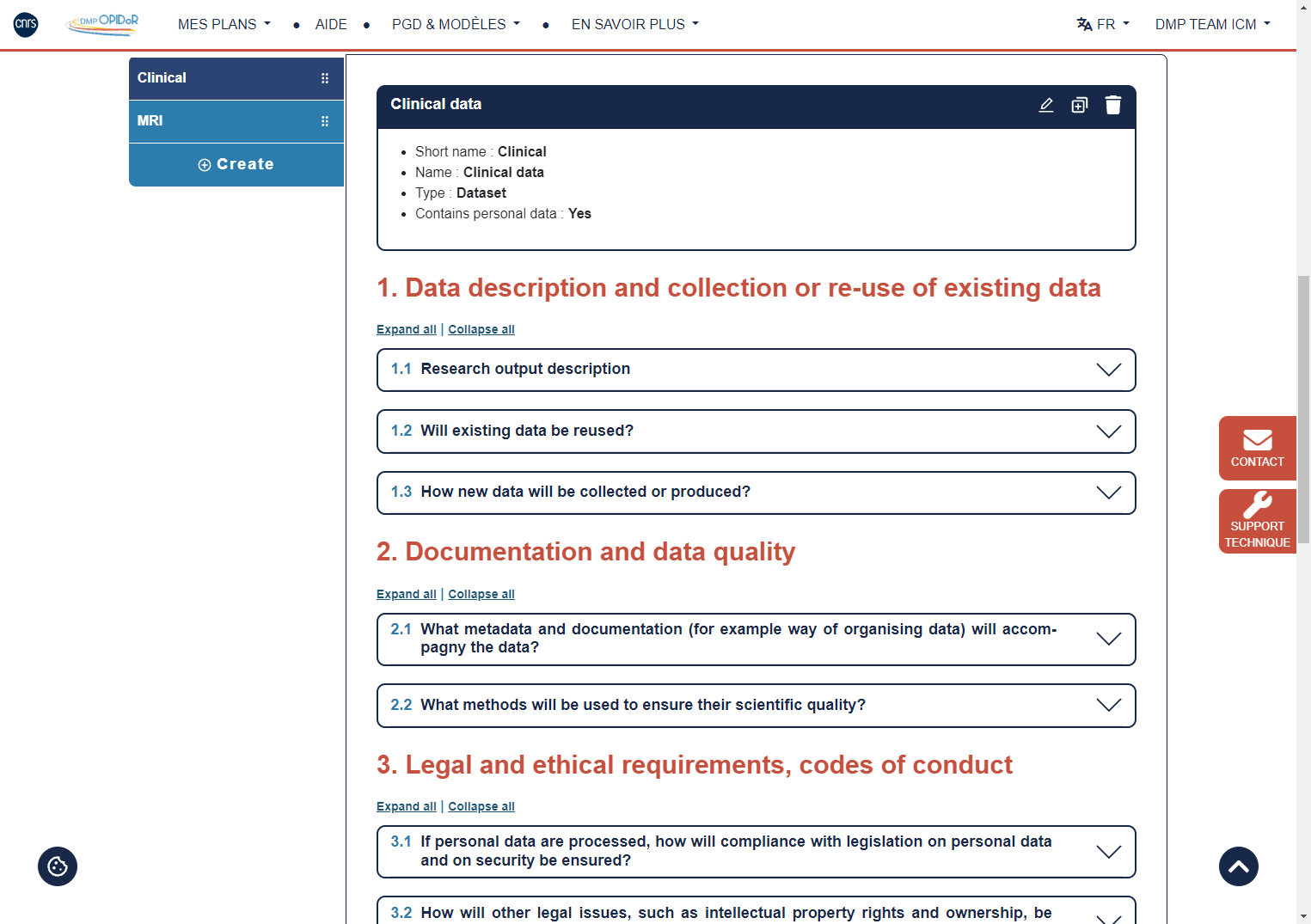Click the back-to-top arrow button
Image resolution: width=1311 pixels, height=924 pixels.
[1239, 866]
